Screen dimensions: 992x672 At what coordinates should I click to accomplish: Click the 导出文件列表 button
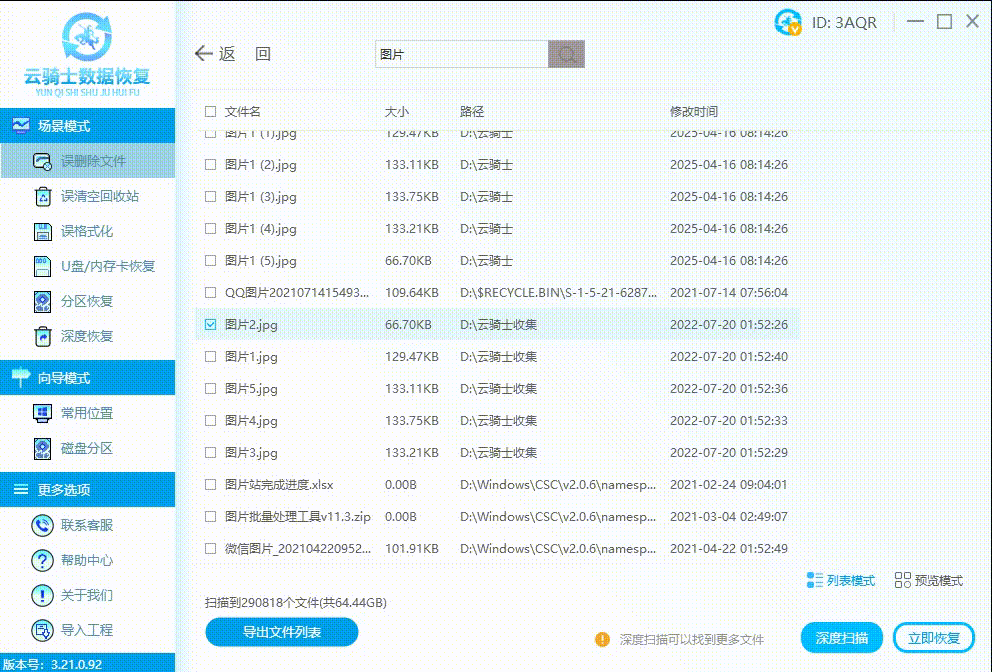pyautogui.click(x=282, y=632)
